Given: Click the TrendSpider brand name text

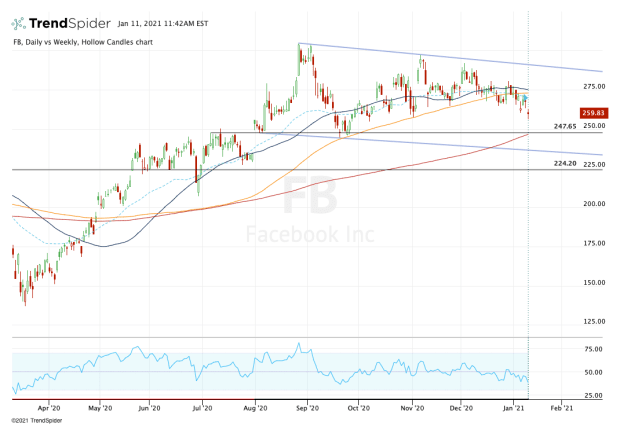Looking at the screenshot, I should pos(70,24).
